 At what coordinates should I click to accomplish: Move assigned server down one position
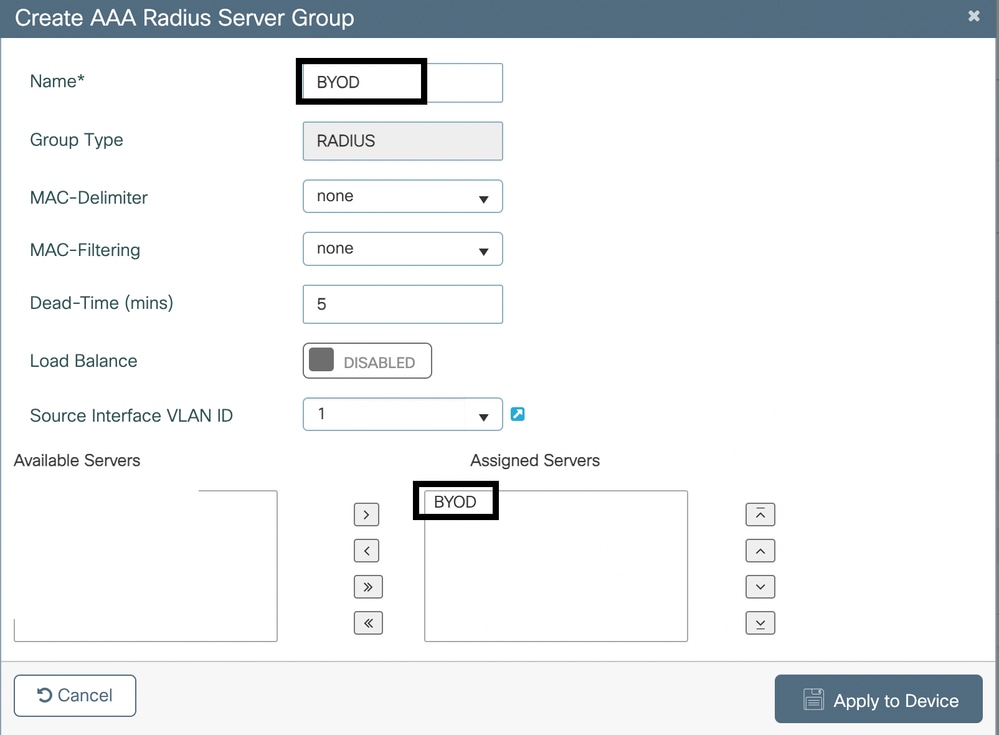coord(760,587)
